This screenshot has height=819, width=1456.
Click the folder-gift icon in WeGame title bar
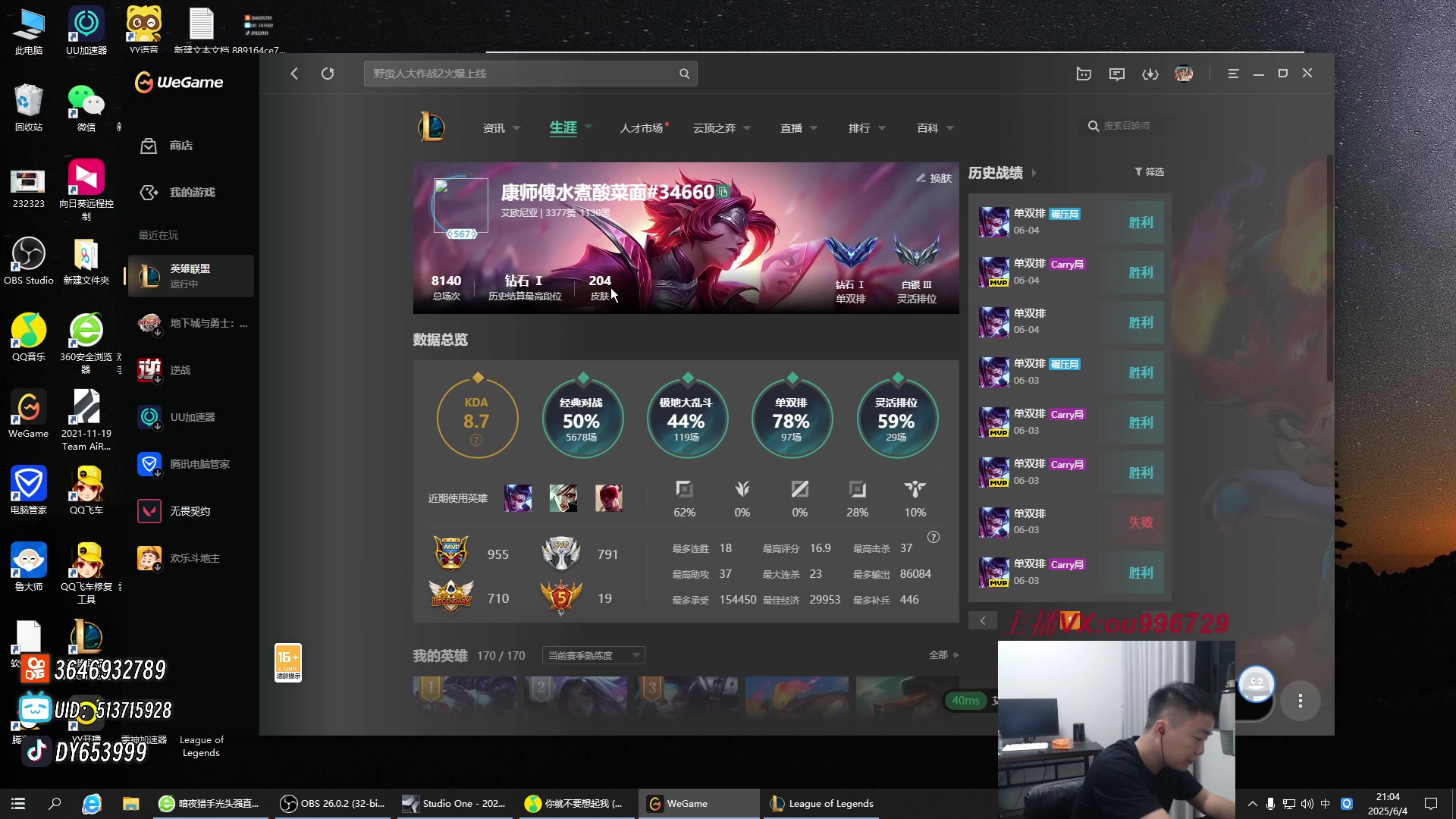(1084, 74)
